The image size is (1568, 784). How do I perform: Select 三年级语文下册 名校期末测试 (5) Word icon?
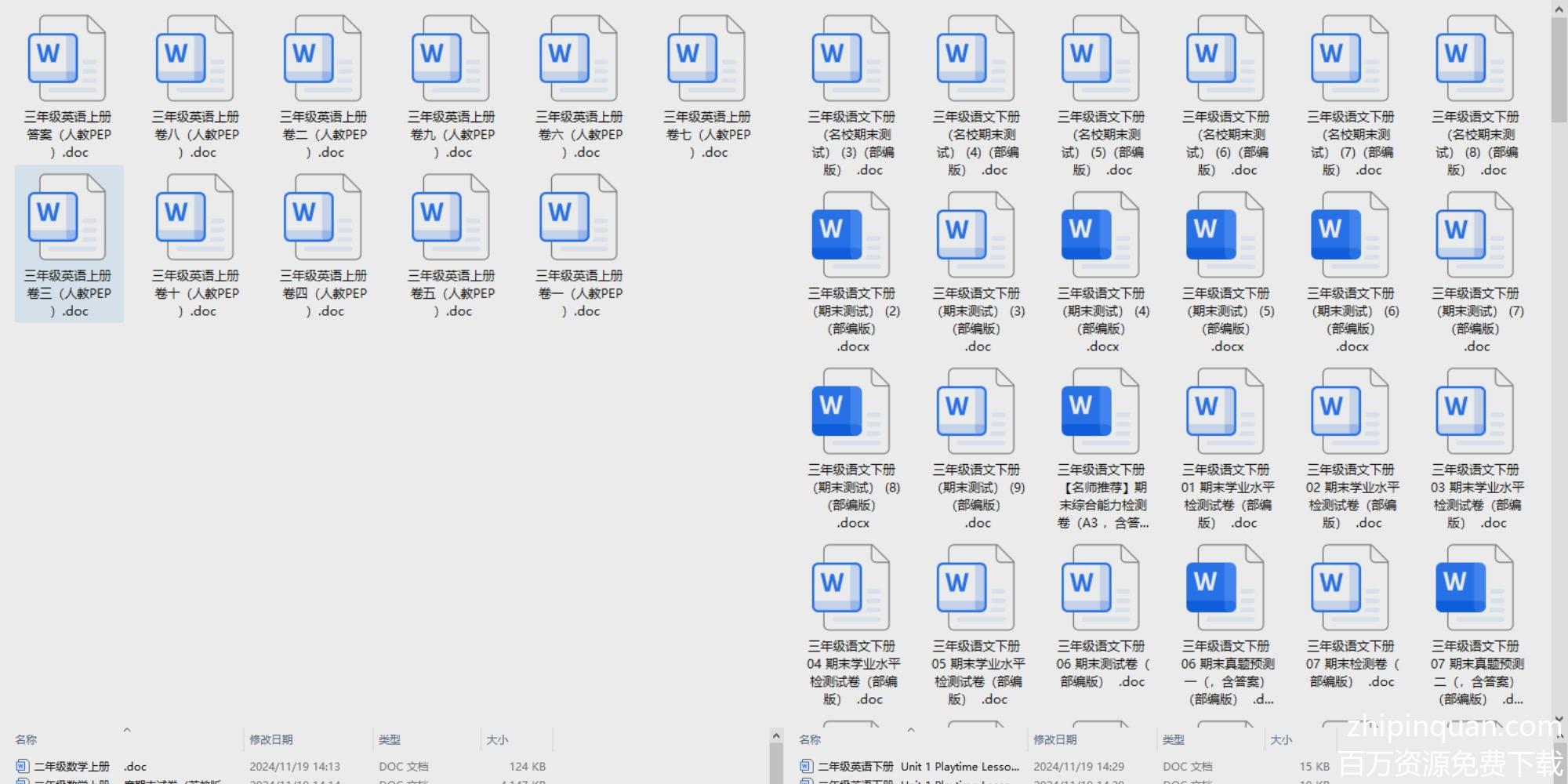pos(1101,58)
